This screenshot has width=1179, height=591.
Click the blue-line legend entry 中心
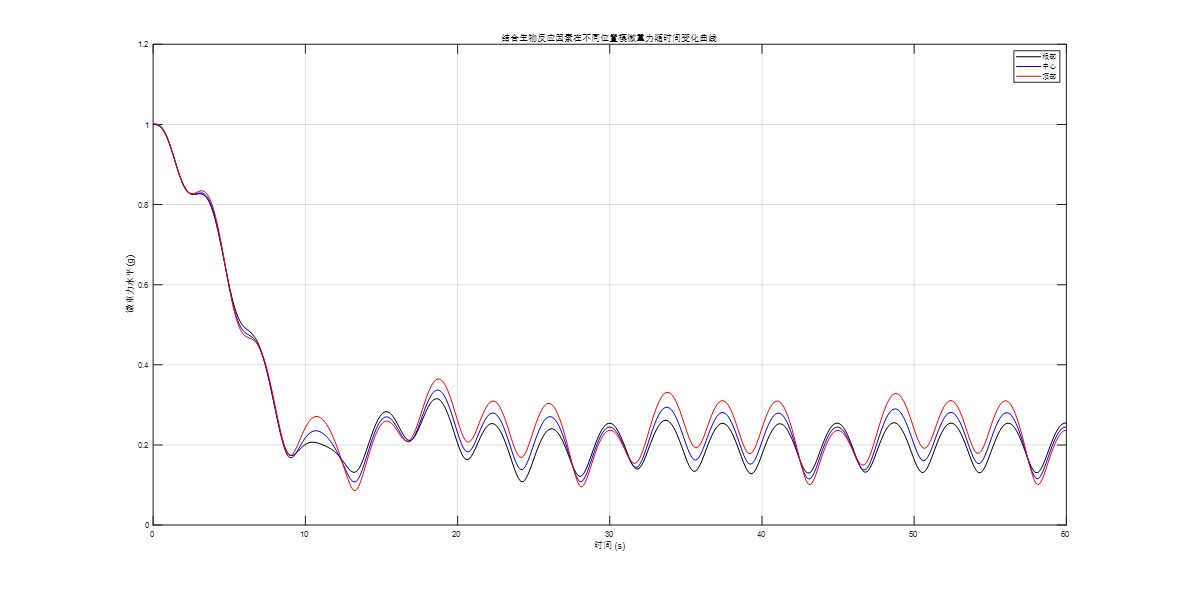click(x=1049, y=66)
